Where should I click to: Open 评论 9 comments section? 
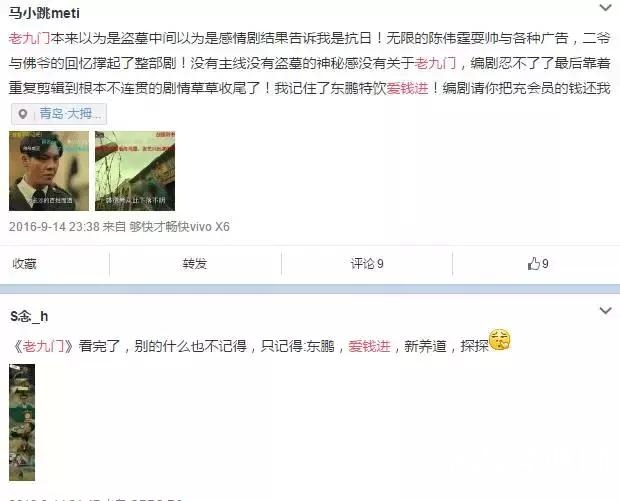(367, 264)
